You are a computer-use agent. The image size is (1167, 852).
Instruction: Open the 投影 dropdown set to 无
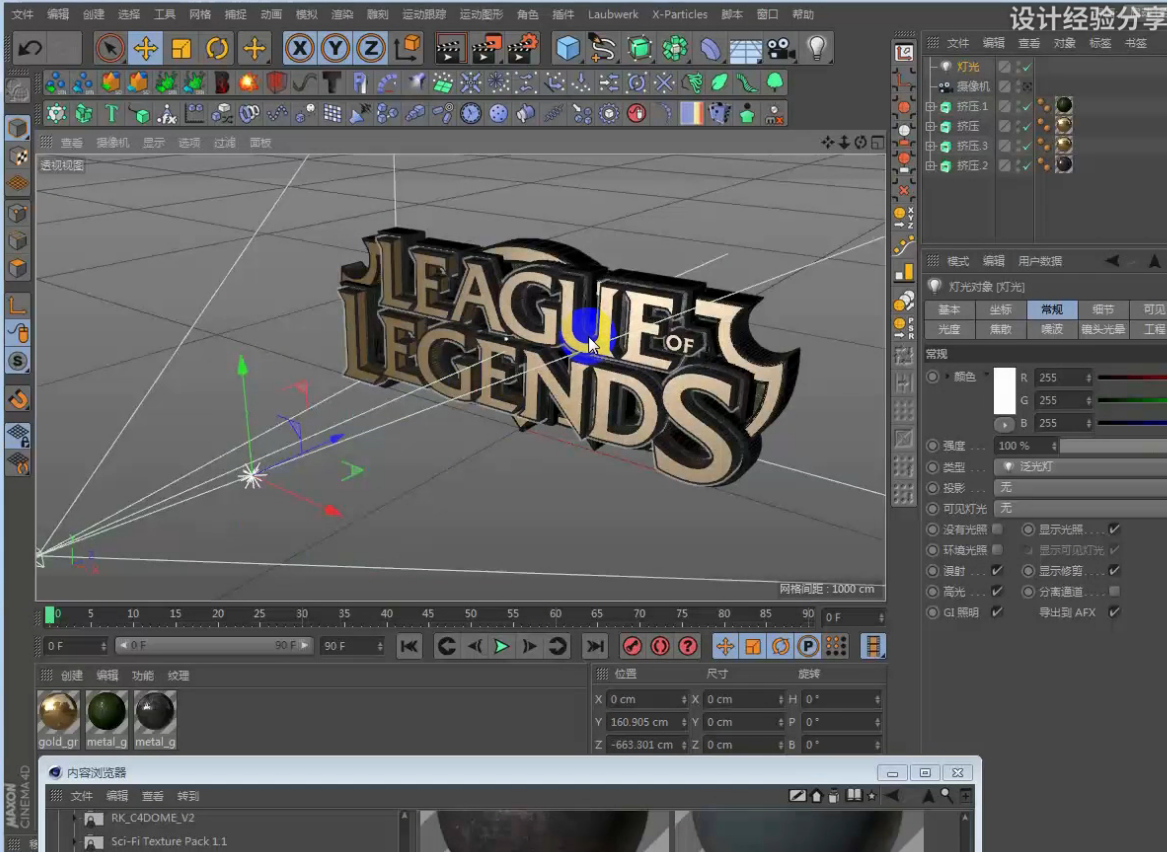pos(1081,487)
